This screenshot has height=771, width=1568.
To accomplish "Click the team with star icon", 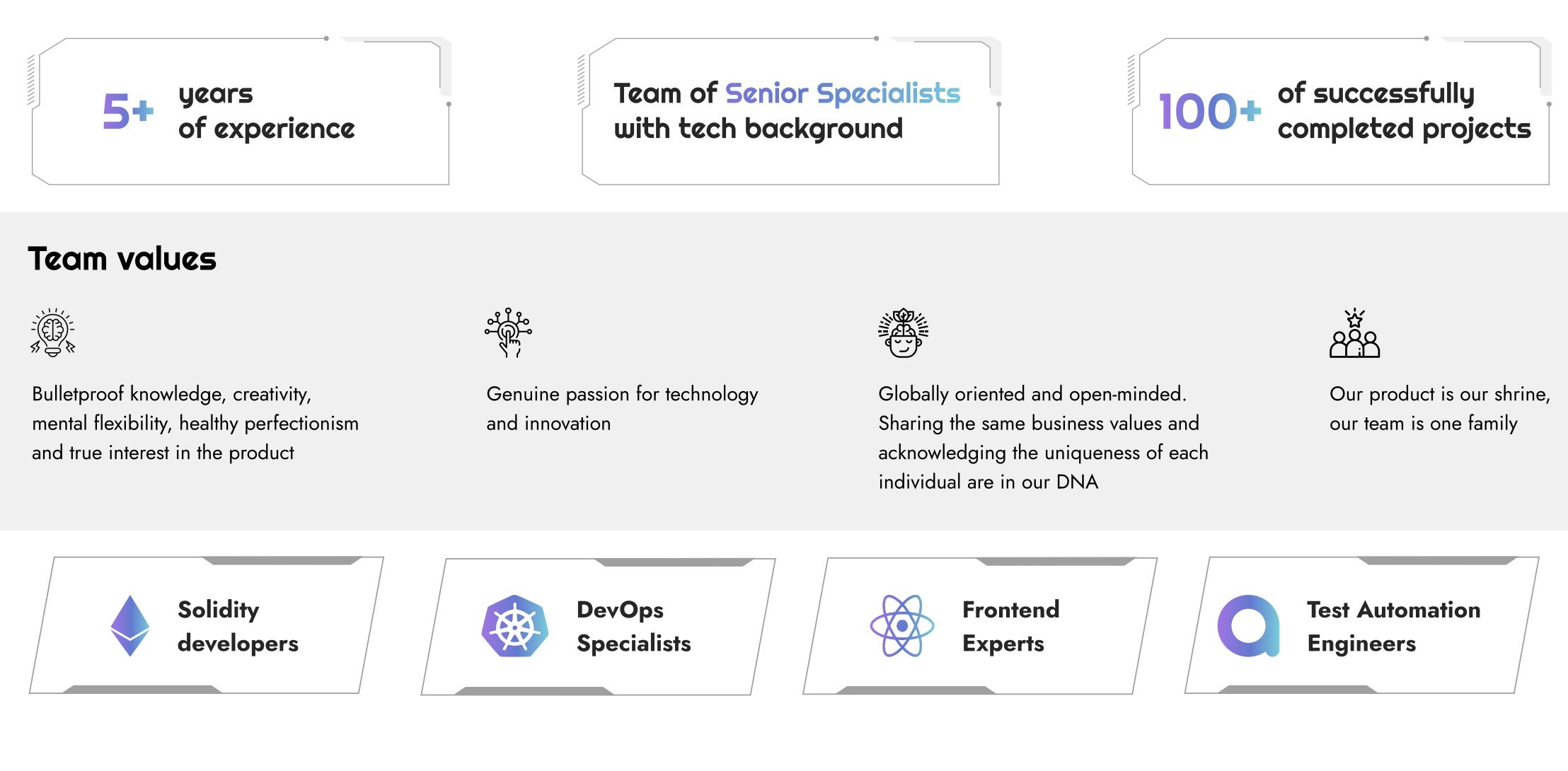I will tap(1354, 332).
